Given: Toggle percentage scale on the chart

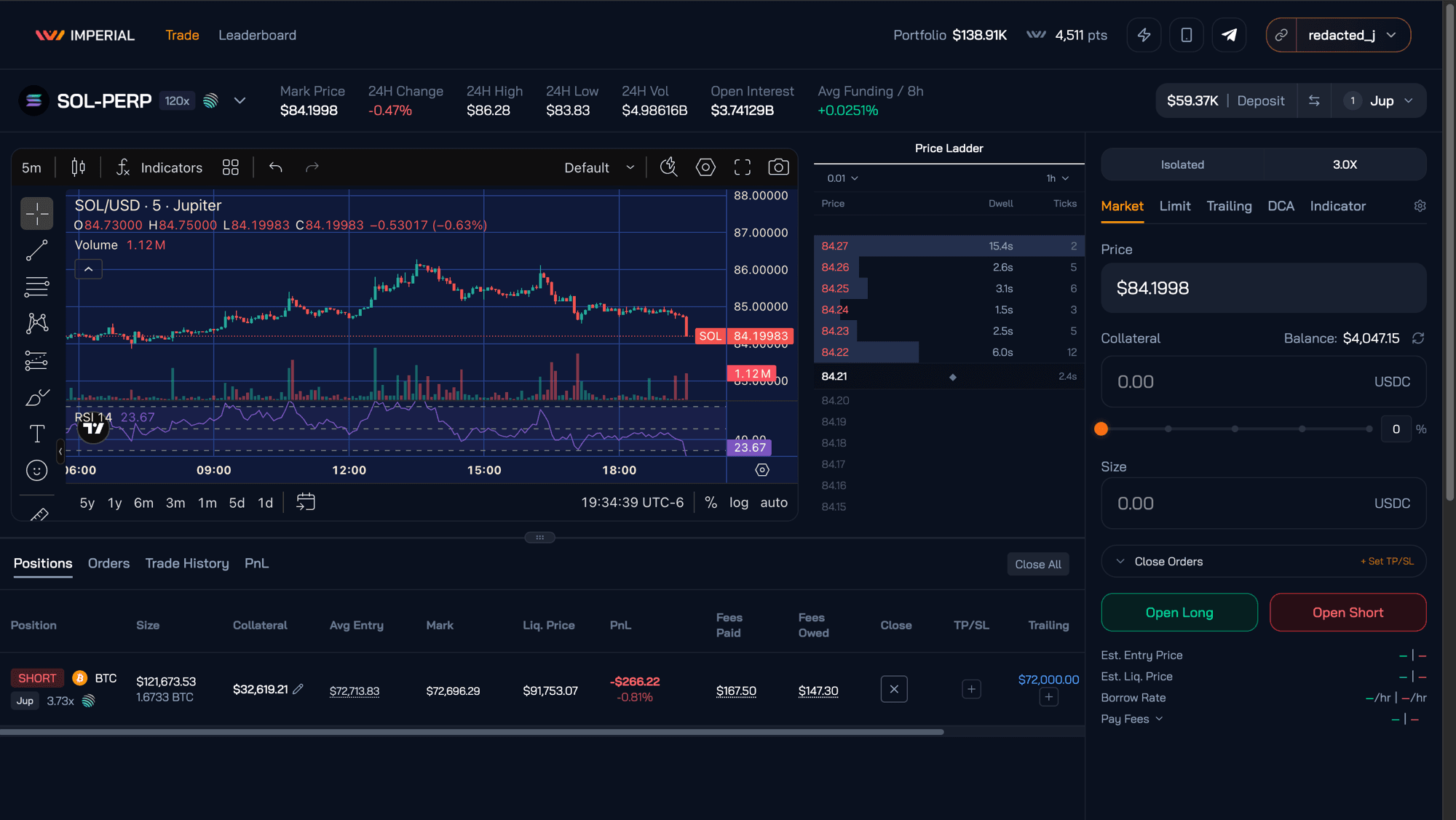Looking at the screenshot, I should point(711,502).
